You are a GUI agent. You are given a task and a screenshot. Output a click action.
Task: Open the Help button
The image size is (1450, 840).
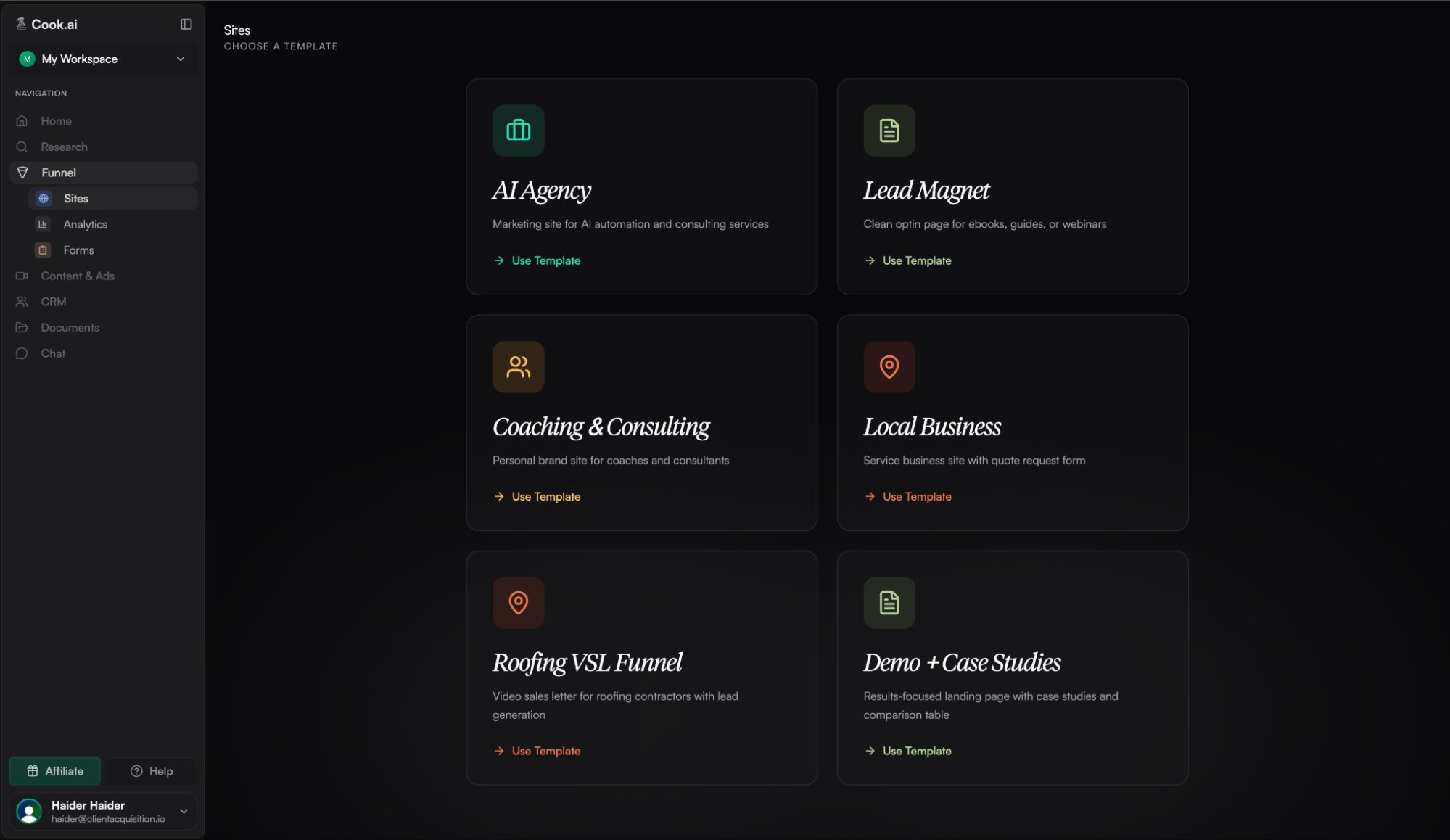pos(152,771)
